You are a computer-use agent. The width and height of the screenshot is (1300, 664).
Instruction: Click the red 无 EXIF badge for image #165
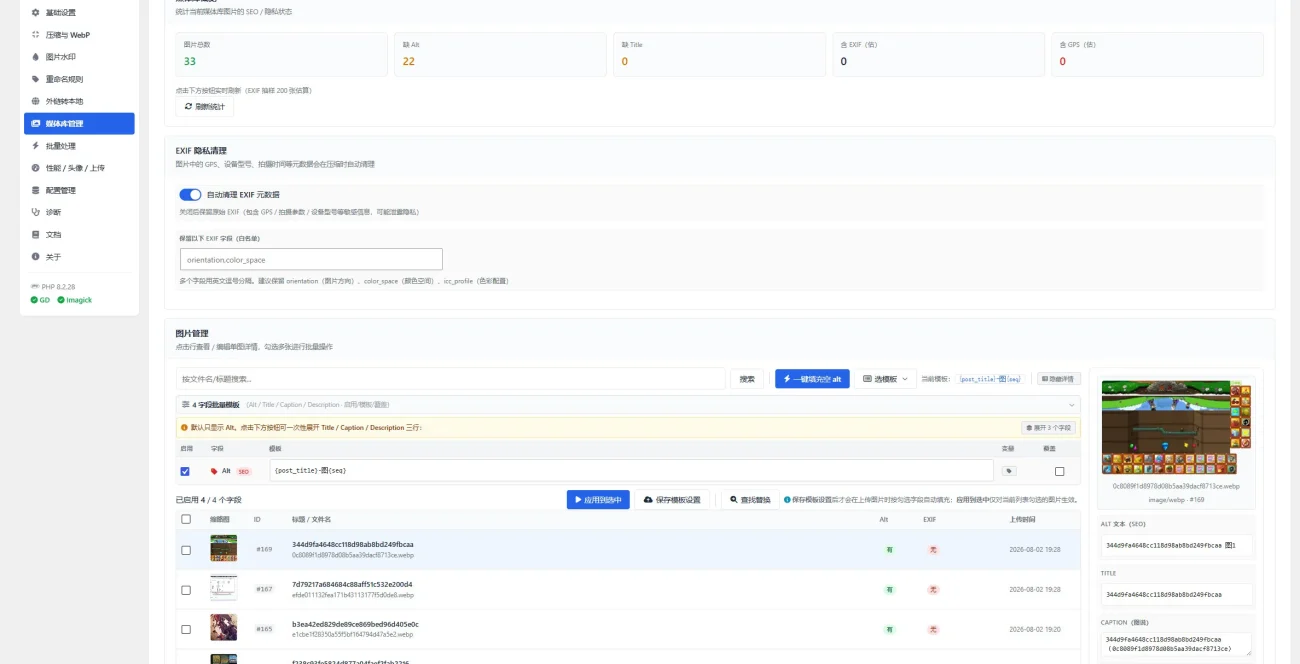[933, 630]
